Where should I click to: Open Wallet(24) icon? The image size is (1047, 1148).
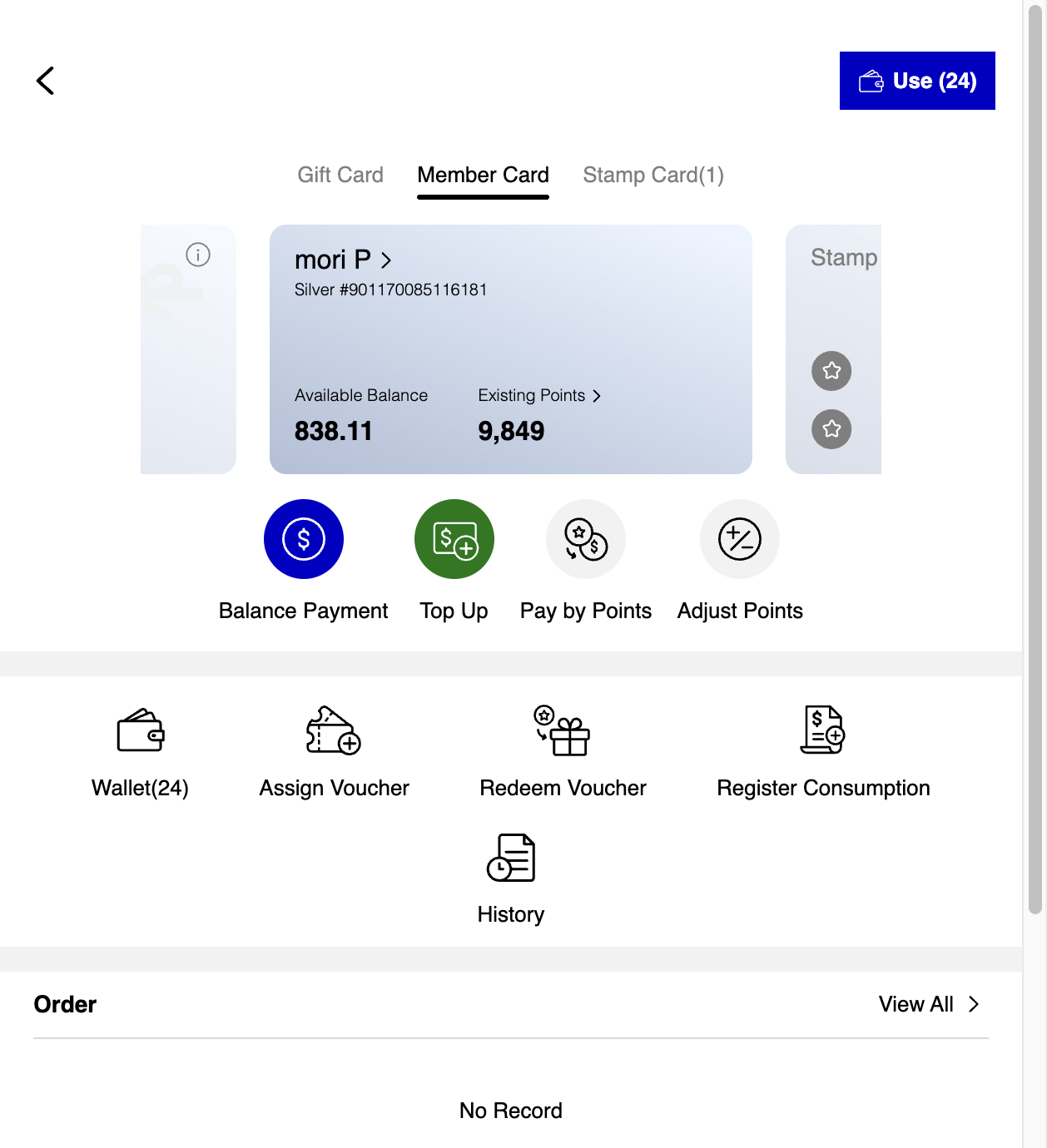point(141,730)
